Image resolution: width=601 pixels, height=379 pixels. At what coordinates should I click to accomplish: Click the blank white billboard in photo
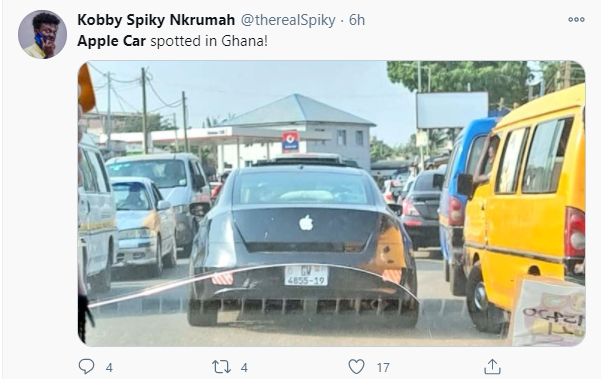pos(452,110)
